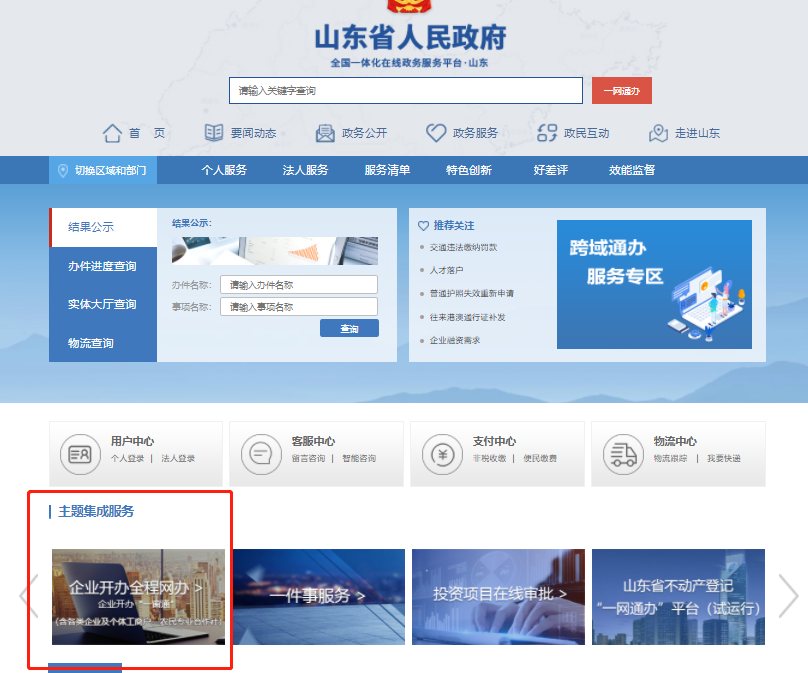Open the 个人服务 menu item
This screenshot has height=673, width=808.
(x=224, y=170)
